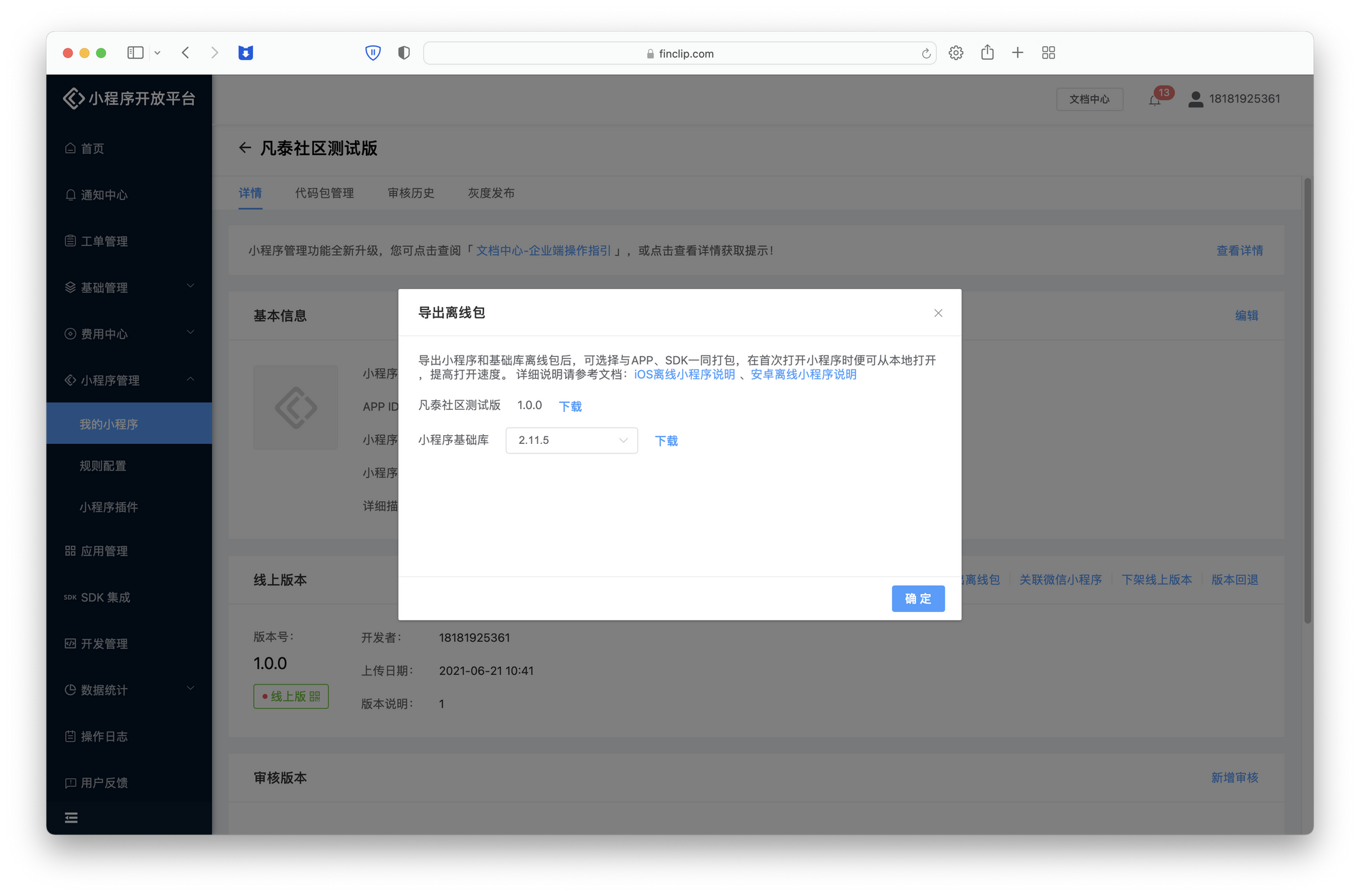
Task: Click 查看详情 in the notice banner
Action: (1240, 251)
